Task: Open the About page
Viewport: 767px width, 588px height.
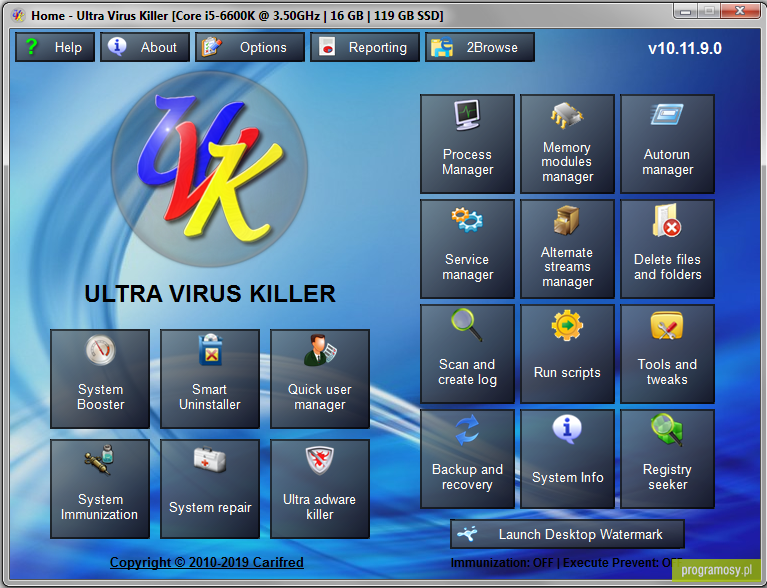Action: 145,47
